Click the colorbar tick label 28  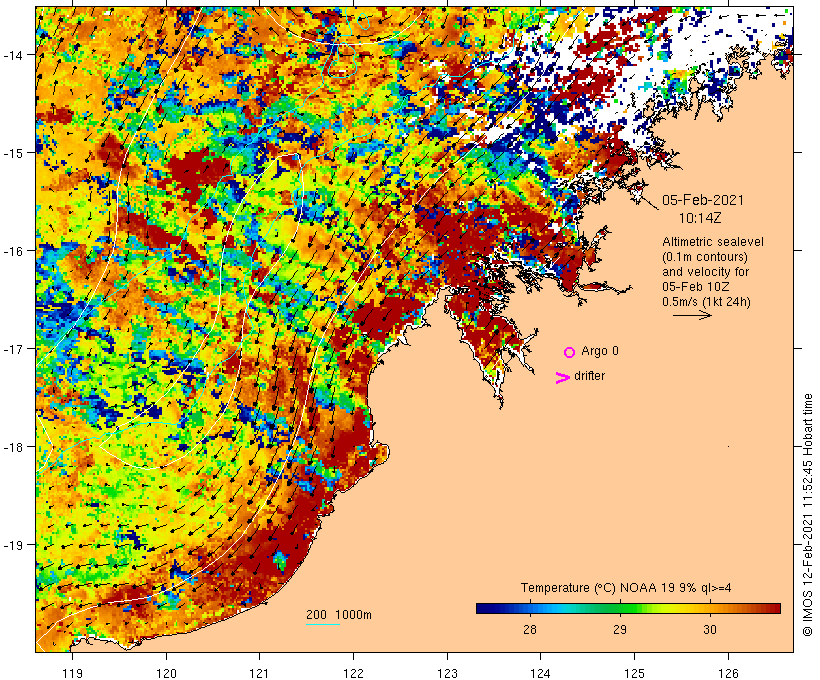click(x=530, y=629)
